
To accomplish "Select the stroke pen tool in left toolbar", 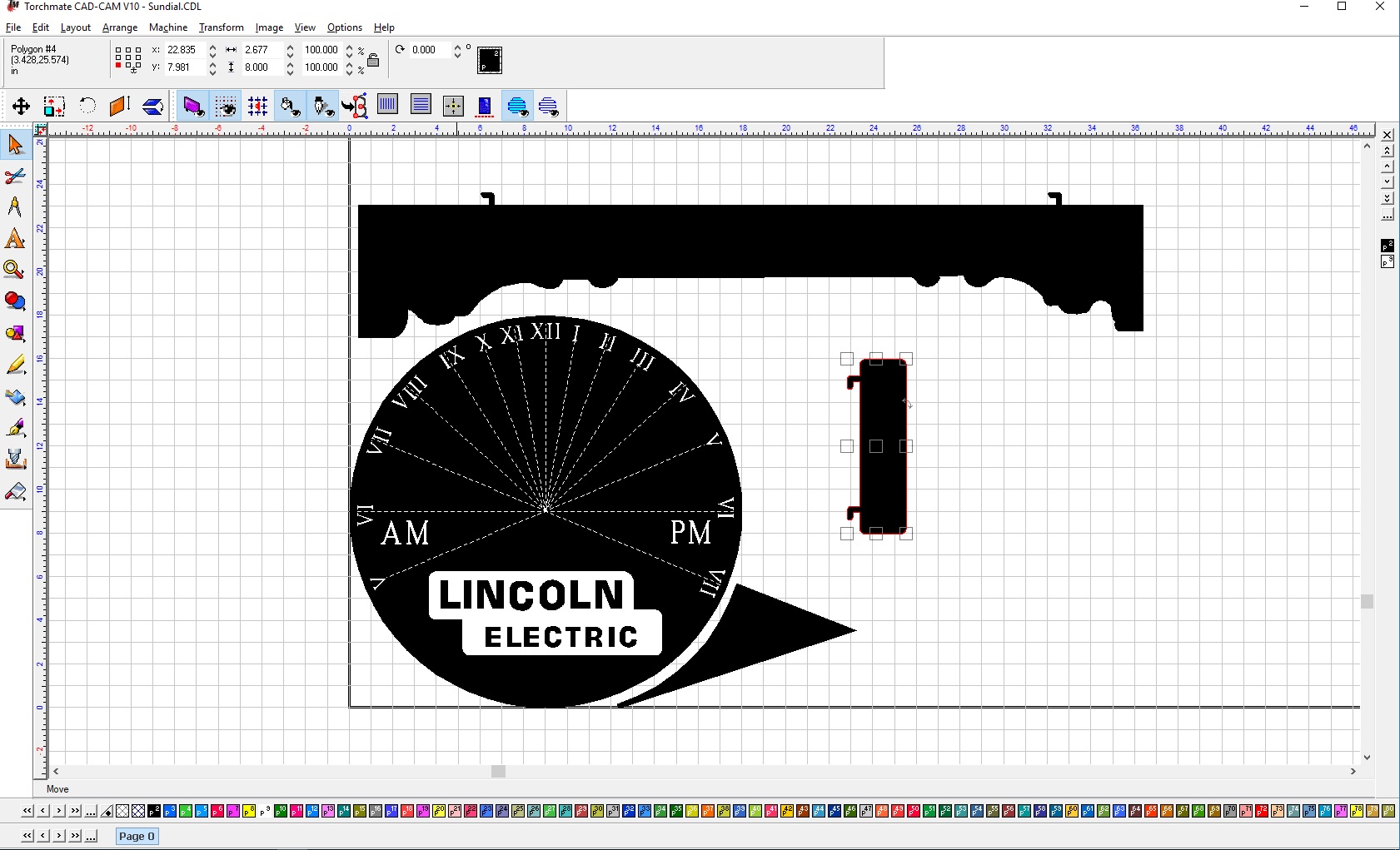I will tap(15, 428).
